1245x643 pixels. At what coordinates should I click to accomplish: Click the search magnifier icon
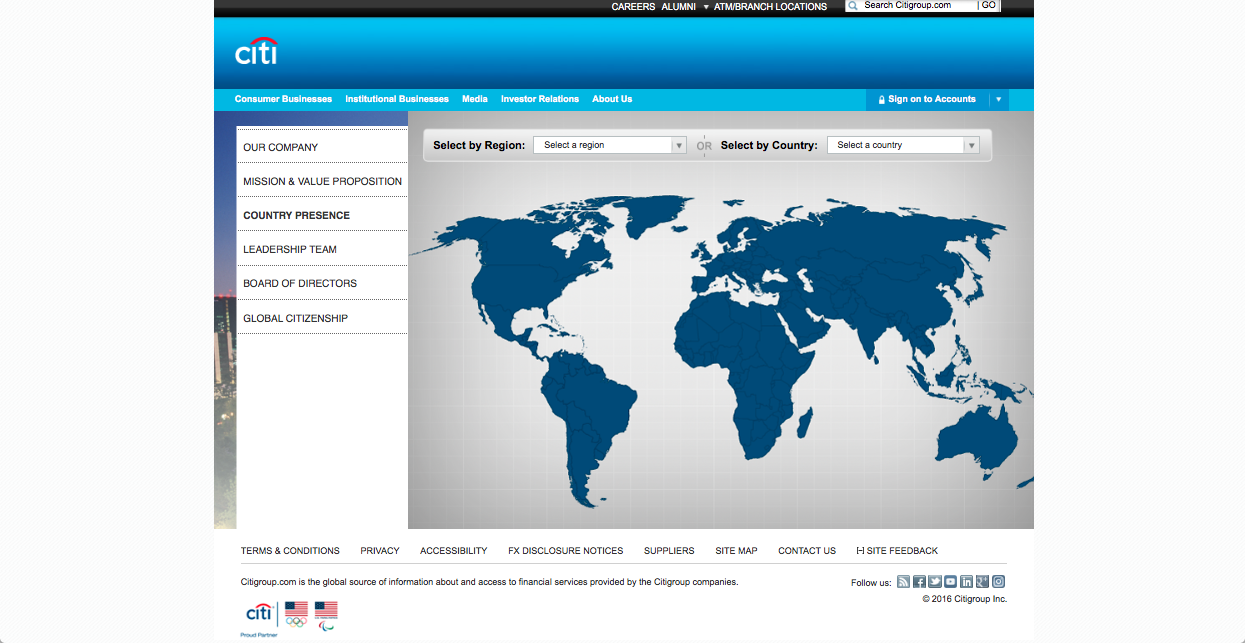853,6
